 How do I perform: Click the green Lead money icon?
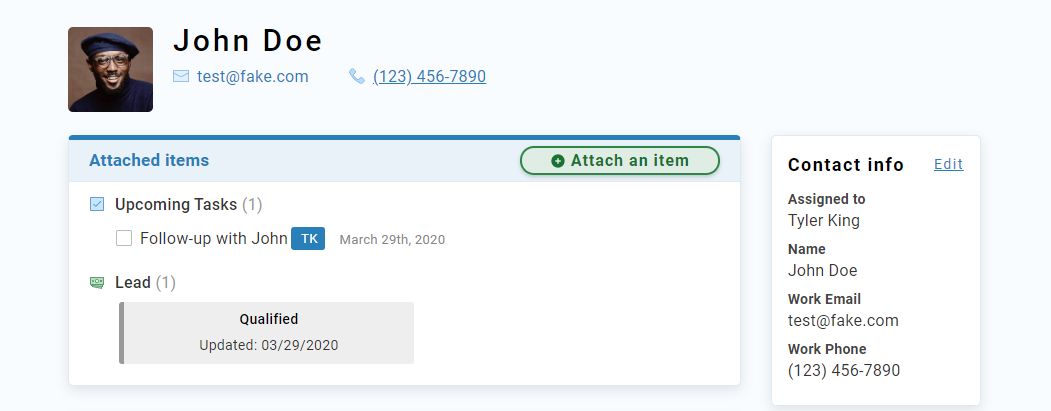[97, 283]
